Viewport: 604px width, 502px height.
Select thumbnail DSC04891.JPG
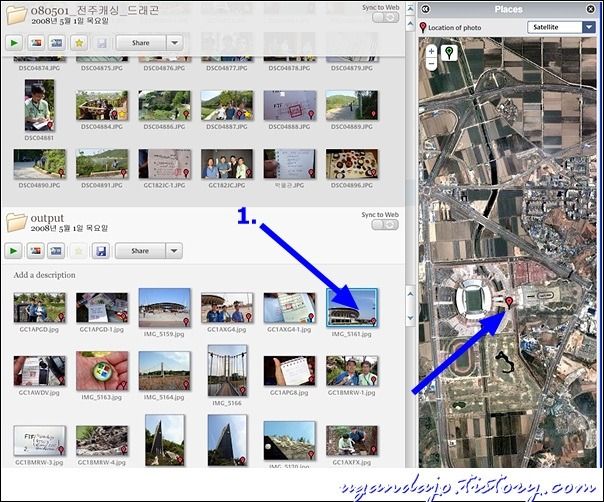tap(102, 164)
